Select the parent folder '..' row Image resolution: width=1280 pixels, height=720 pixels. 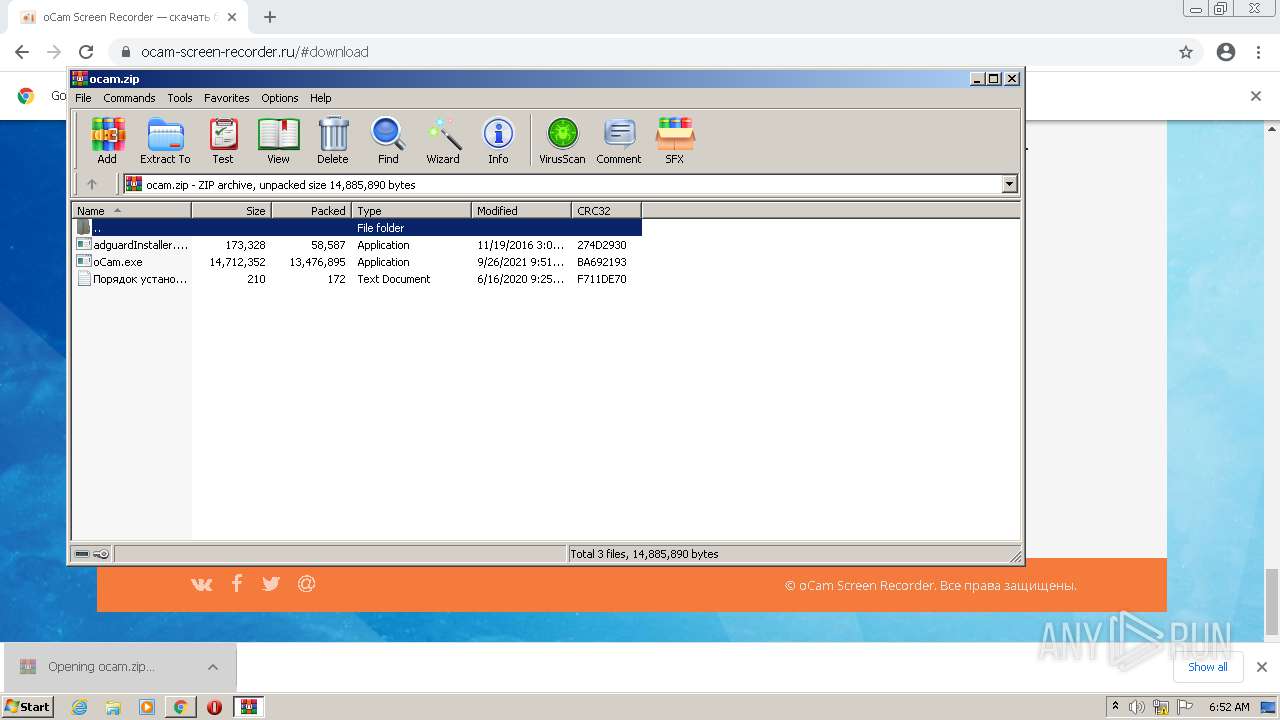(357, 228)
